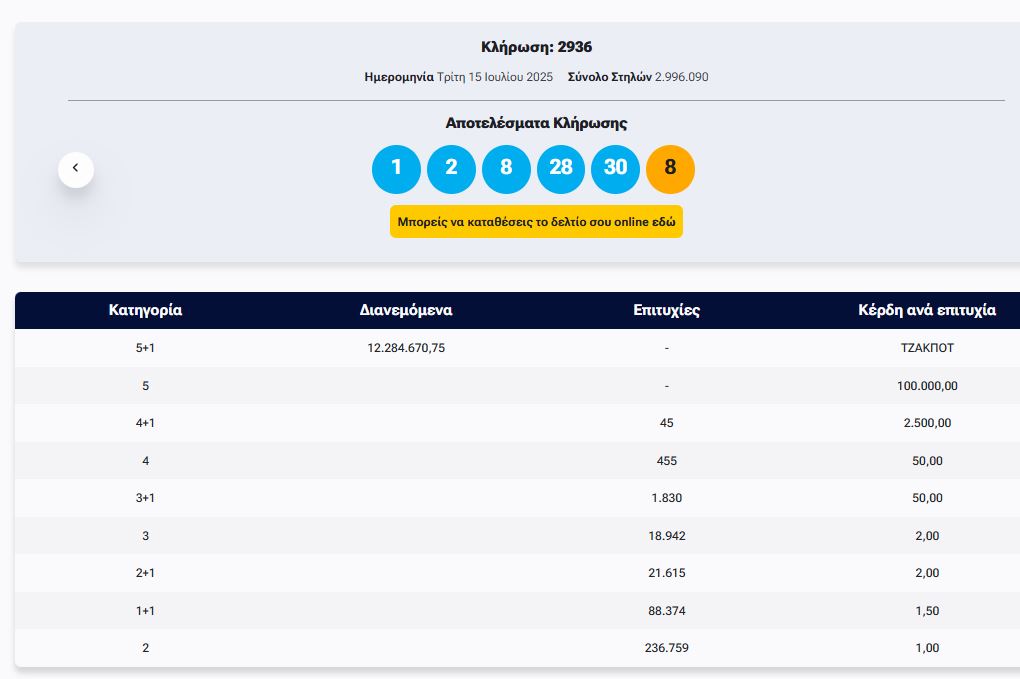This screenshot has height=679, width=1020.
Task: Click the Κέρδη ανά επιτυχία header
Action: [926, 310]
